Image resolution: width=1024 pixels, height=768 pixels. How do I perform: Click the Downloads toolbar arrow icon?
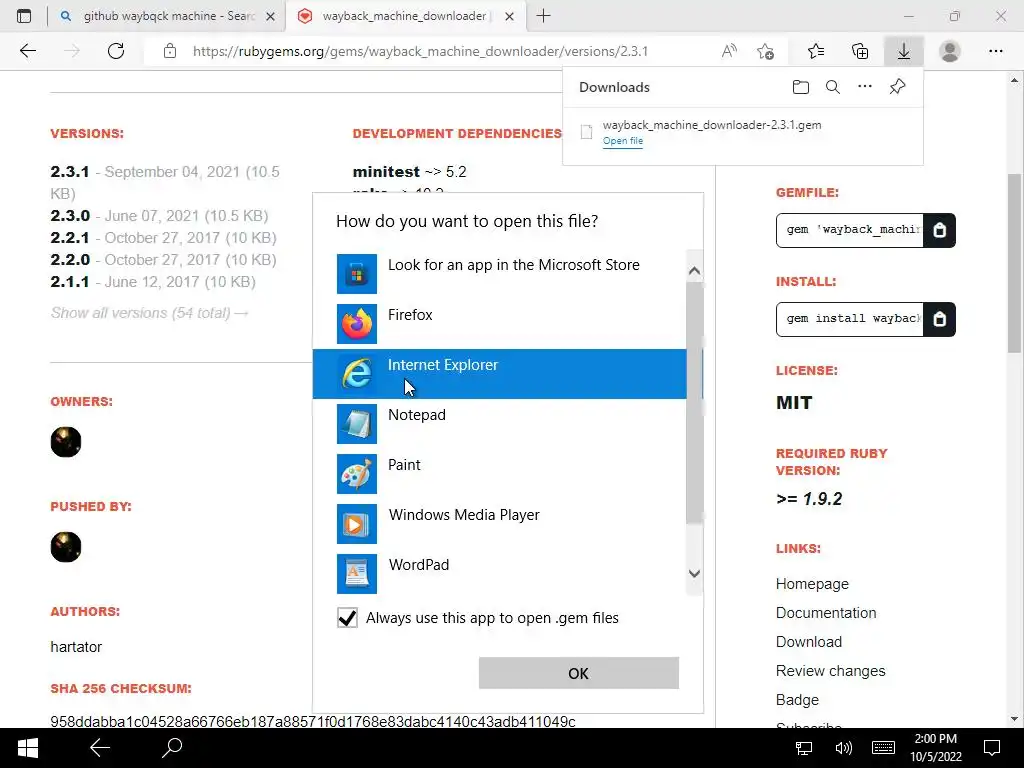(904, 51)
